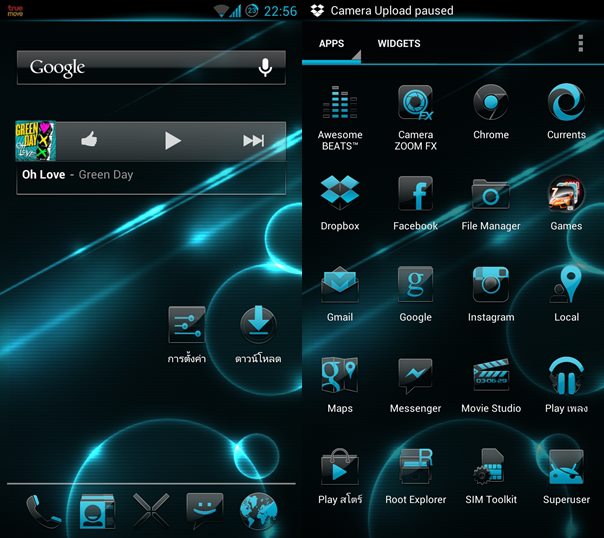Screen dimensions: 604x538
Task: Open Superuser app
Action: (x=566, y=467)
